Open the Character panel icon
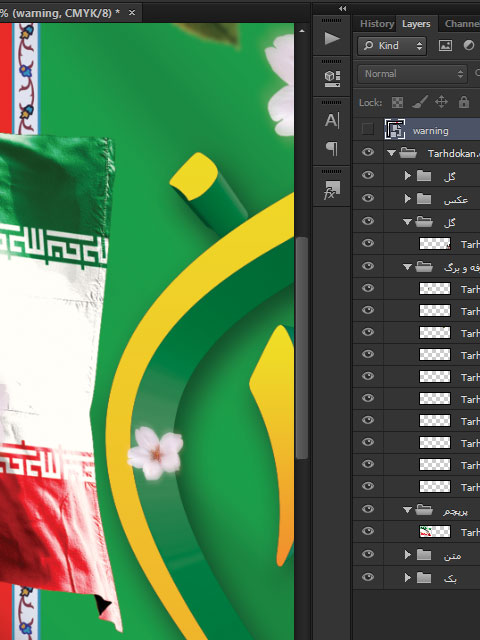480x640 pixels. (332, 121)
